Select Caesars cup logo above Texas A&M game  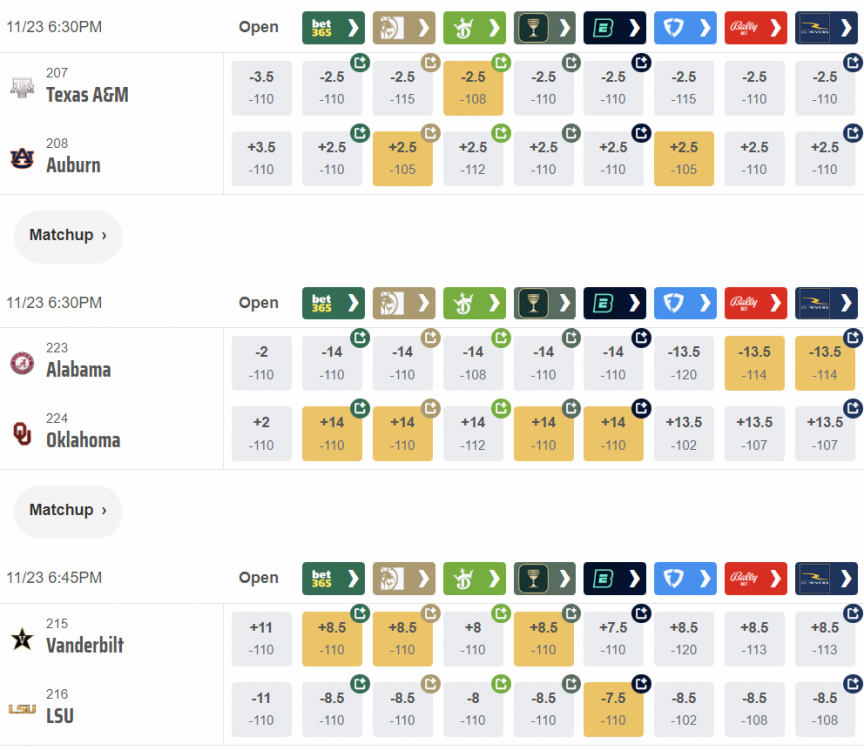(x=533, y=27)
